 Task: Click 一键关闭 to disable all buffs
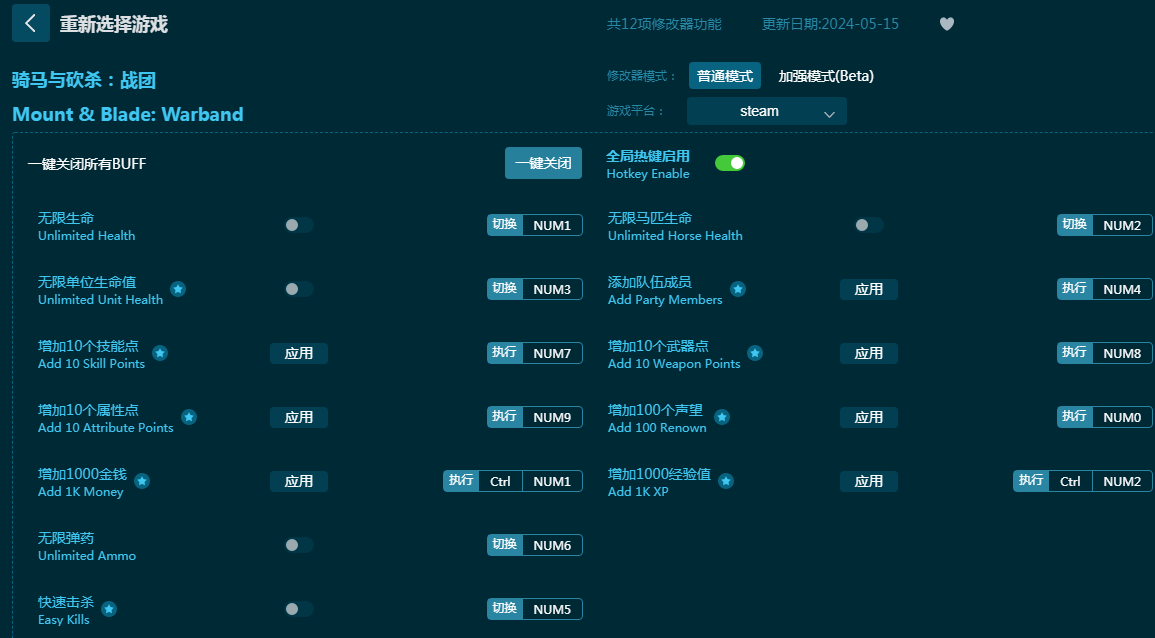[x=544, y=163]
